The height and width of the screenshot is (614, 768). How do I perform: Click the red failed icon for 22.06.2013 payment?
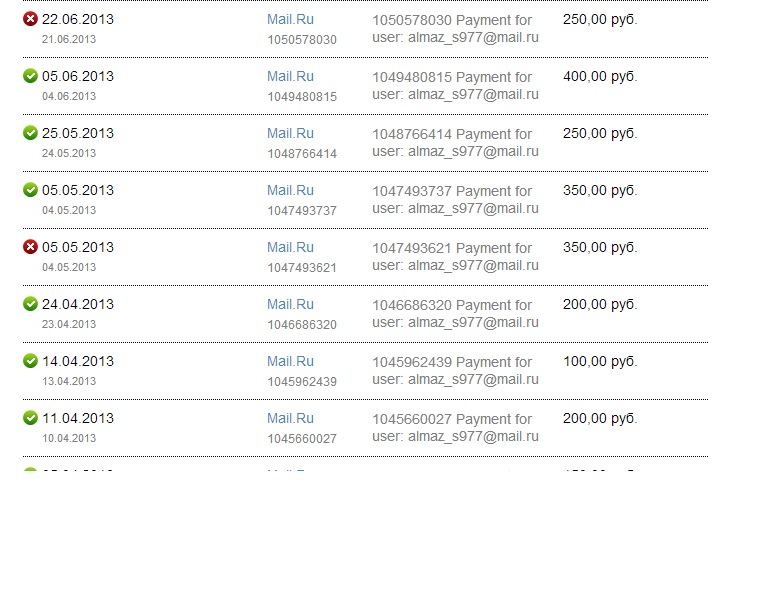click(30, 19)
